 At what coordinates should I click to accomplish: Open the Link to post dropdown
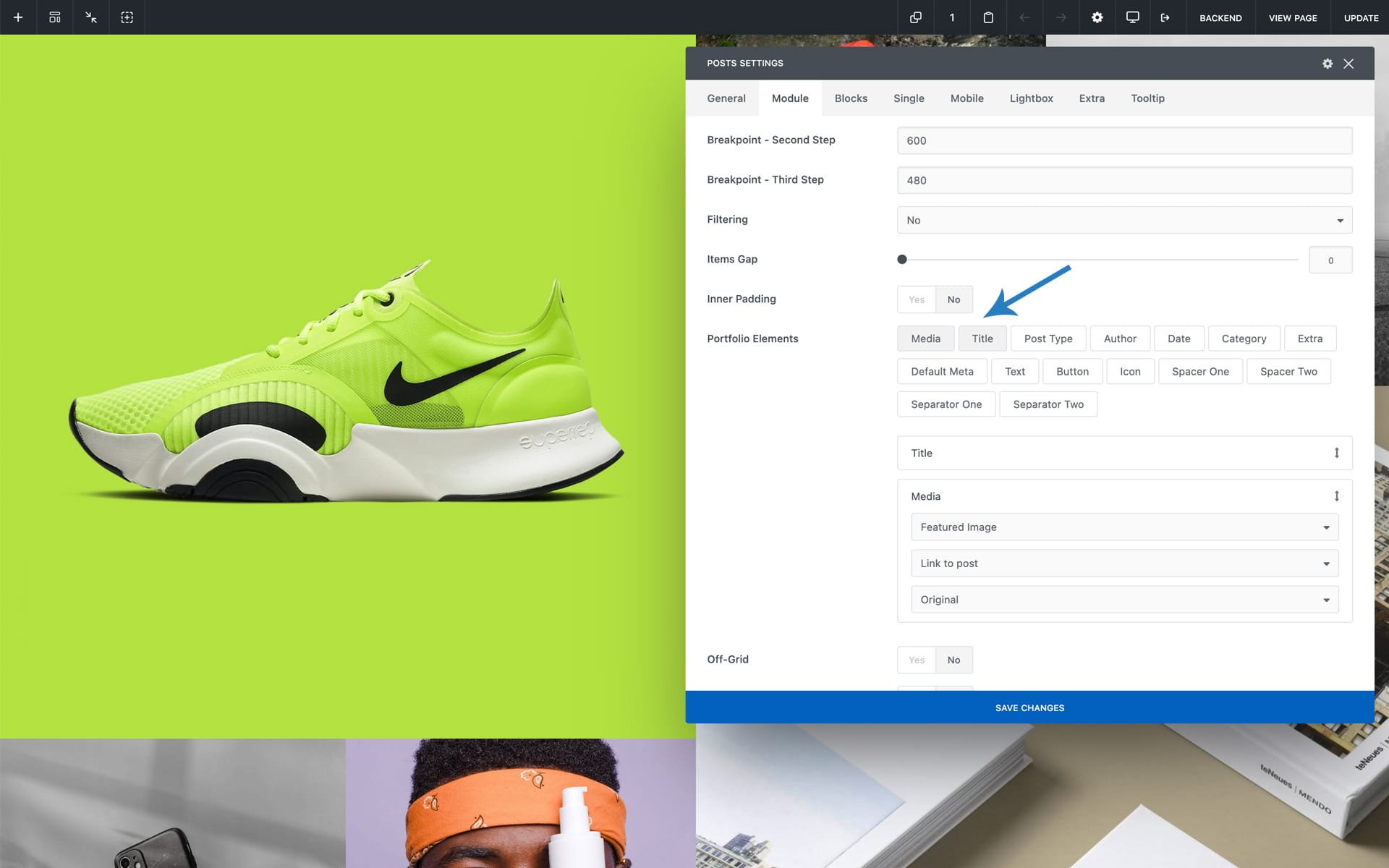[1124, 563]
